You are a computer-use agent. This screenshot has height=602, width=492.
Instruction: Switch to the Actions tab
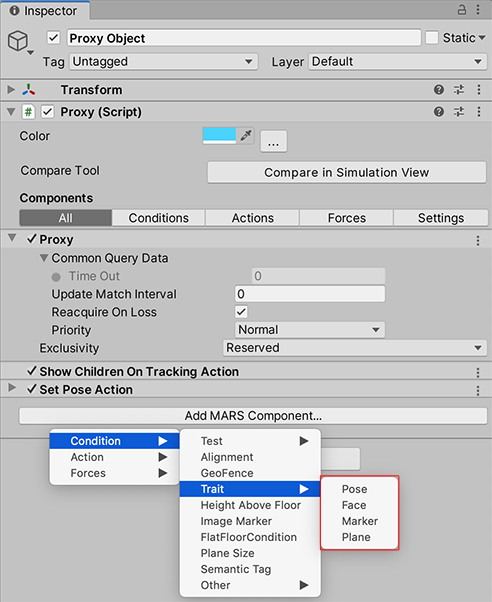click(252, 218)
